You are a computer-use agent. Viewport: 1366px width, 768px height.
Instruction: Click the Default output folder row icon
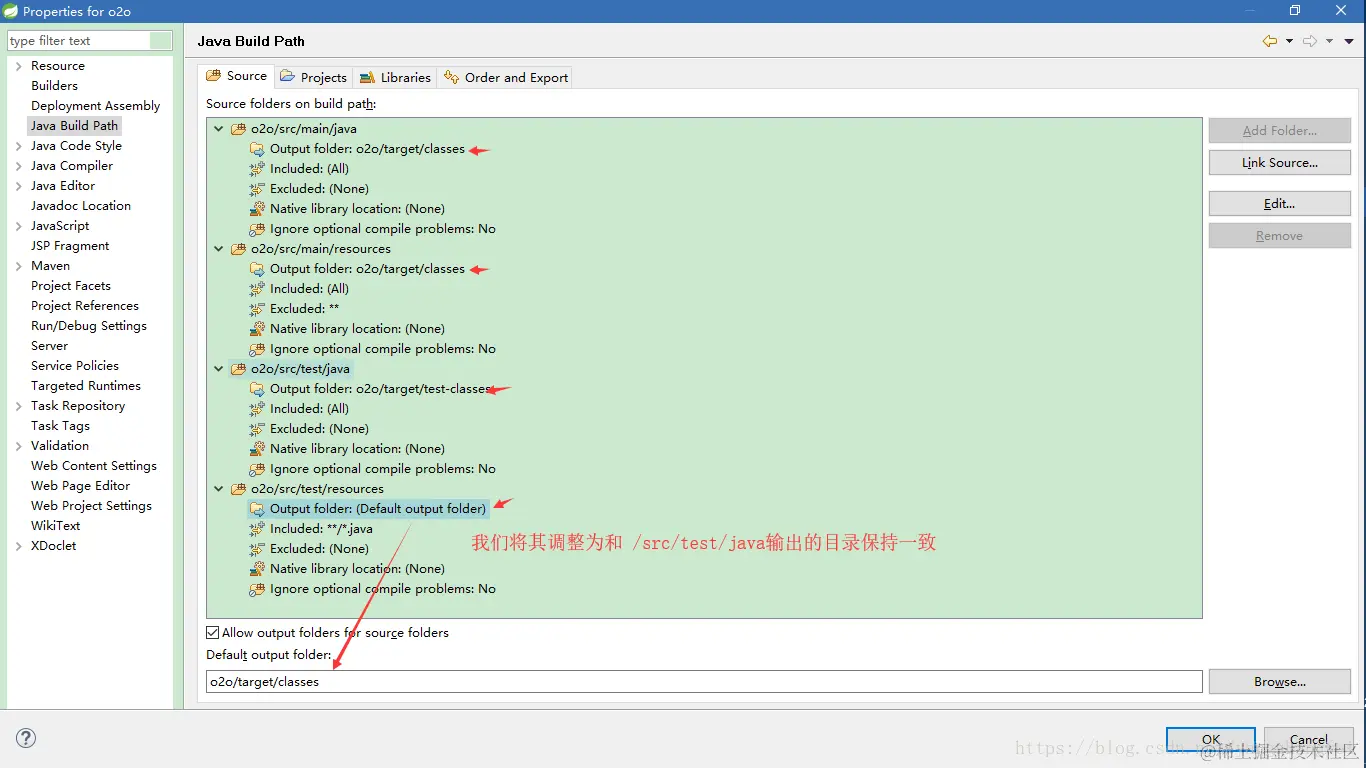pos(257,509)
